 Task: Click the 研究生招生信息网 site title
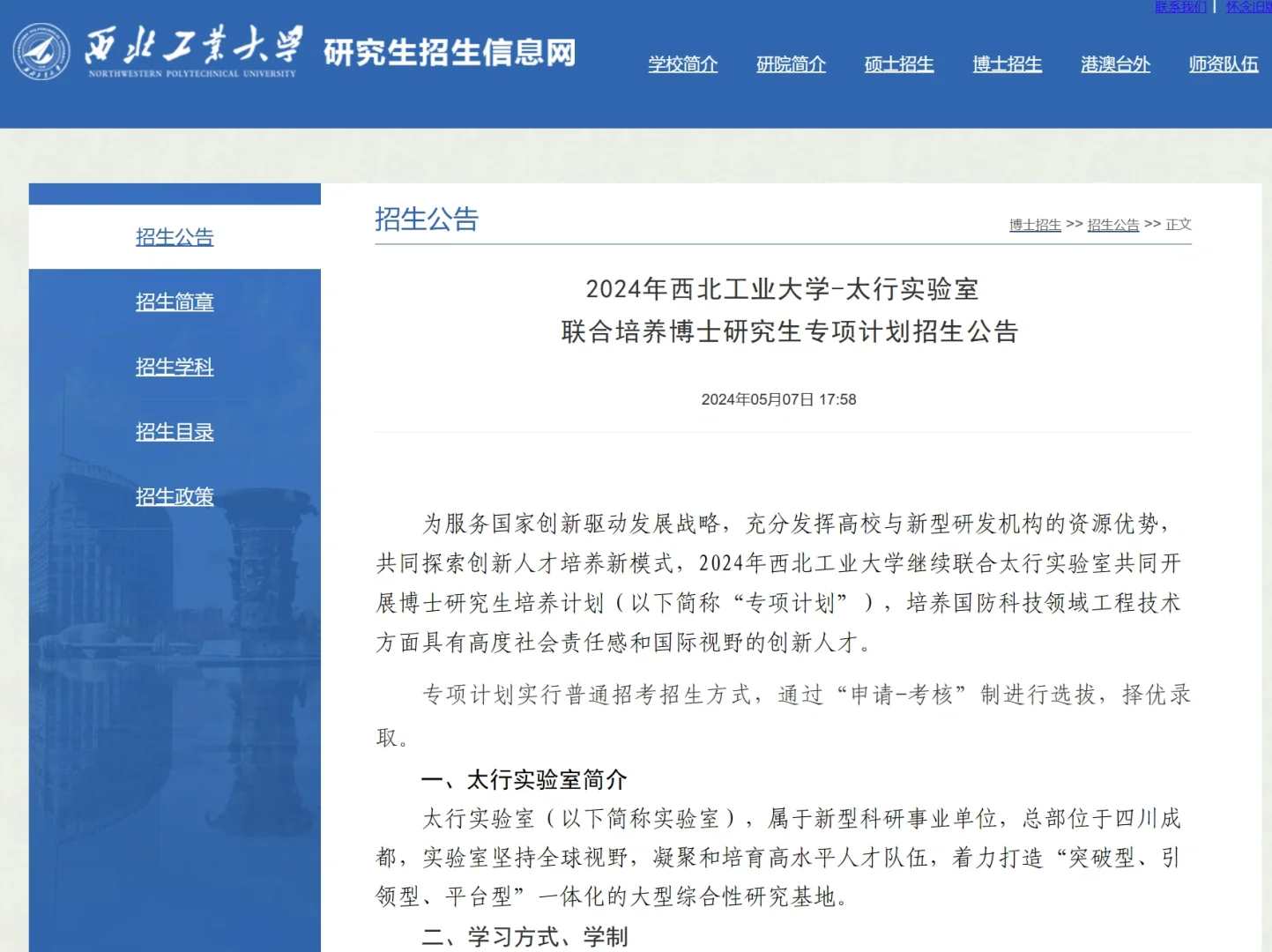[x=450, y=52]
